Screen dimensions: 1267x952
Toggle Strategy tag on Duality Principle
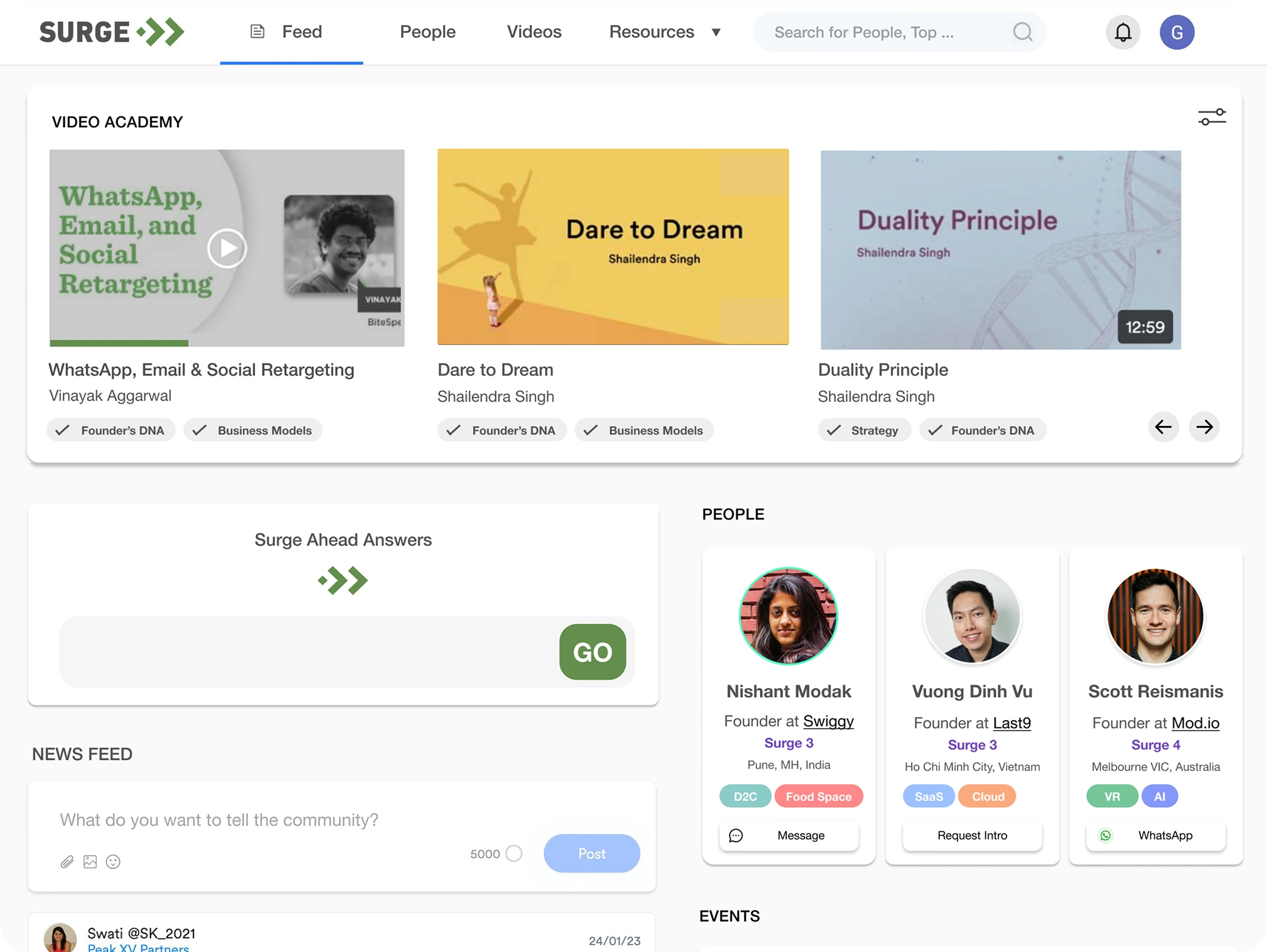pyautogui.click(x=864, y=430)
